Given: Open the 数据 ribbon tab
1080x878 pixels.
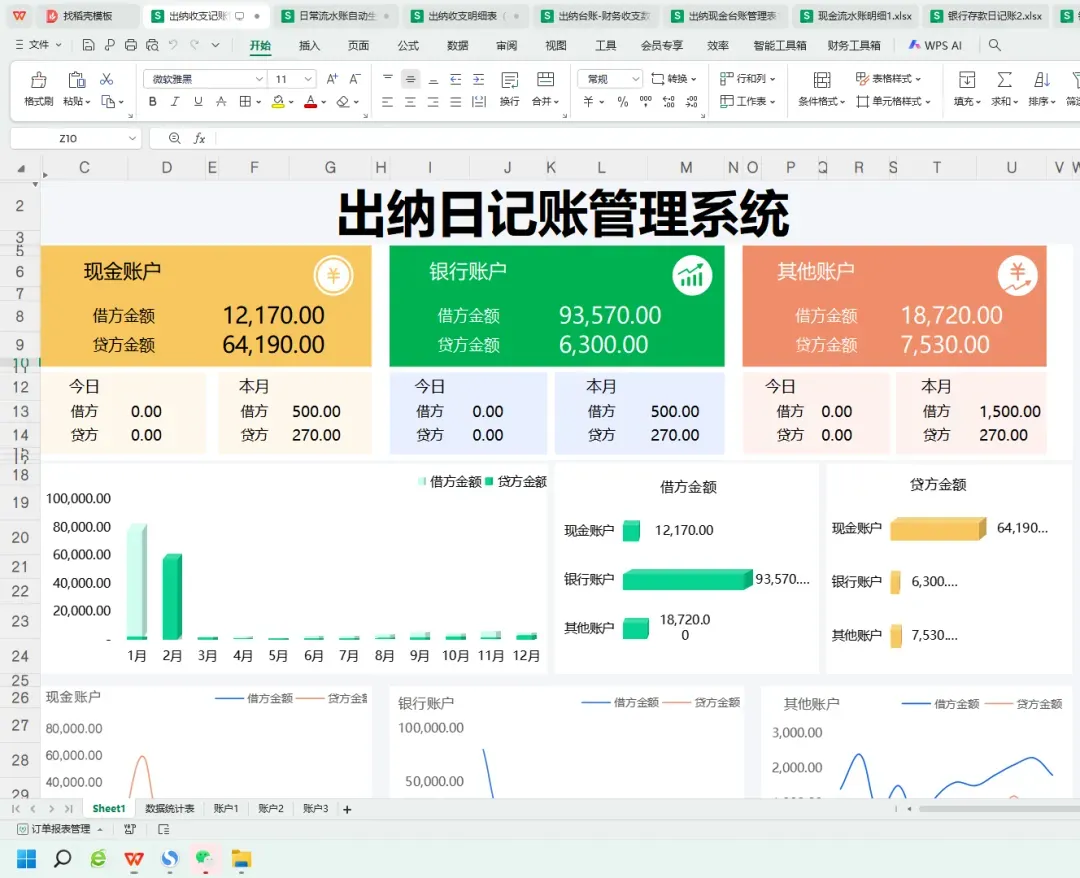Looking at the screenshot, I should tap(457, 45).
